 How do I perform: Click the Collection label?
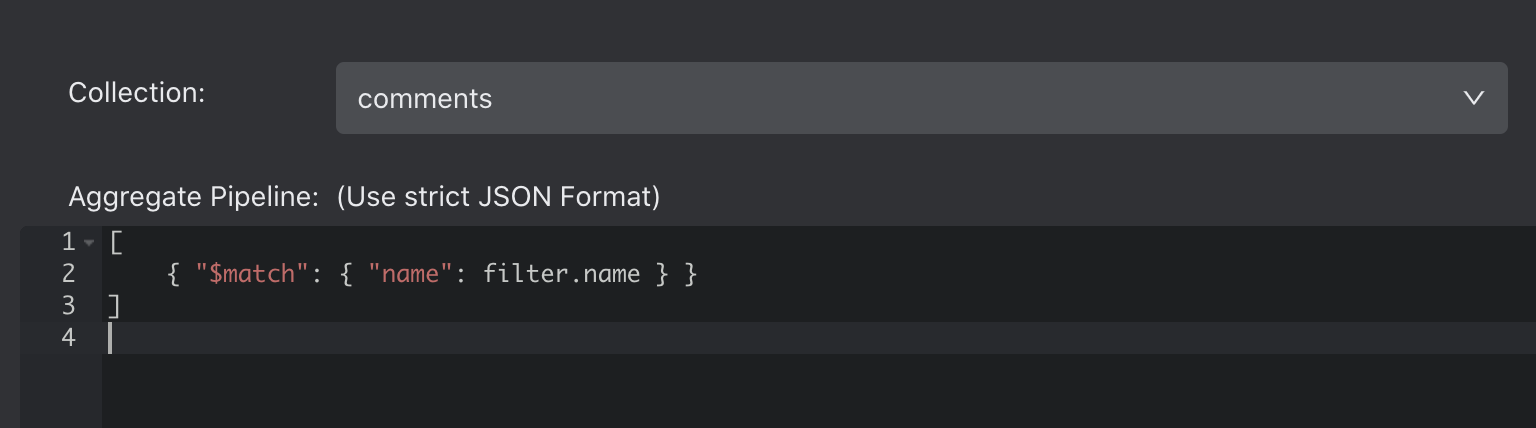point(136,93)
